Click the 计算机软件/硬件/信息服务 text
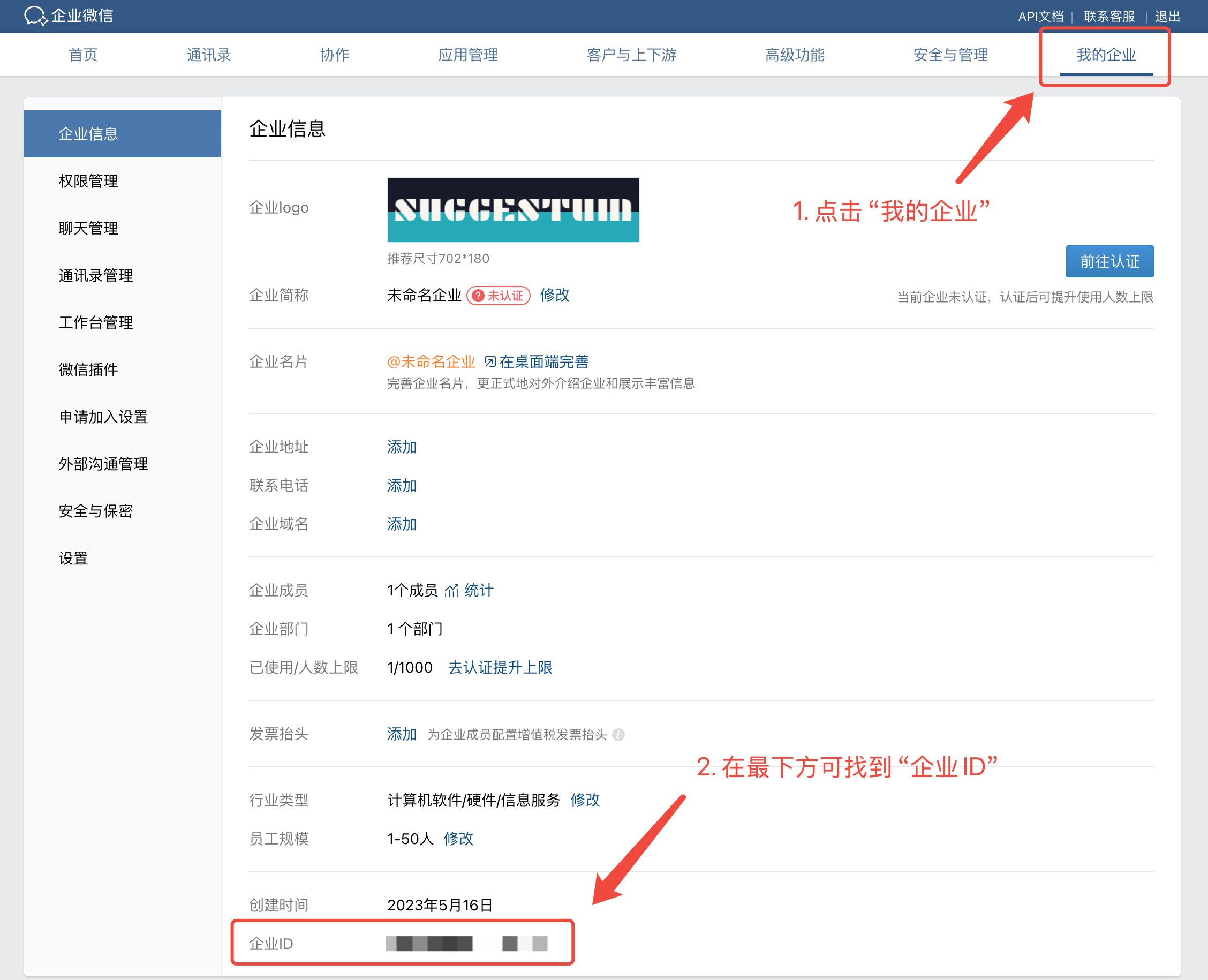This screenshot has width=1208, height=980. [473, 800]
